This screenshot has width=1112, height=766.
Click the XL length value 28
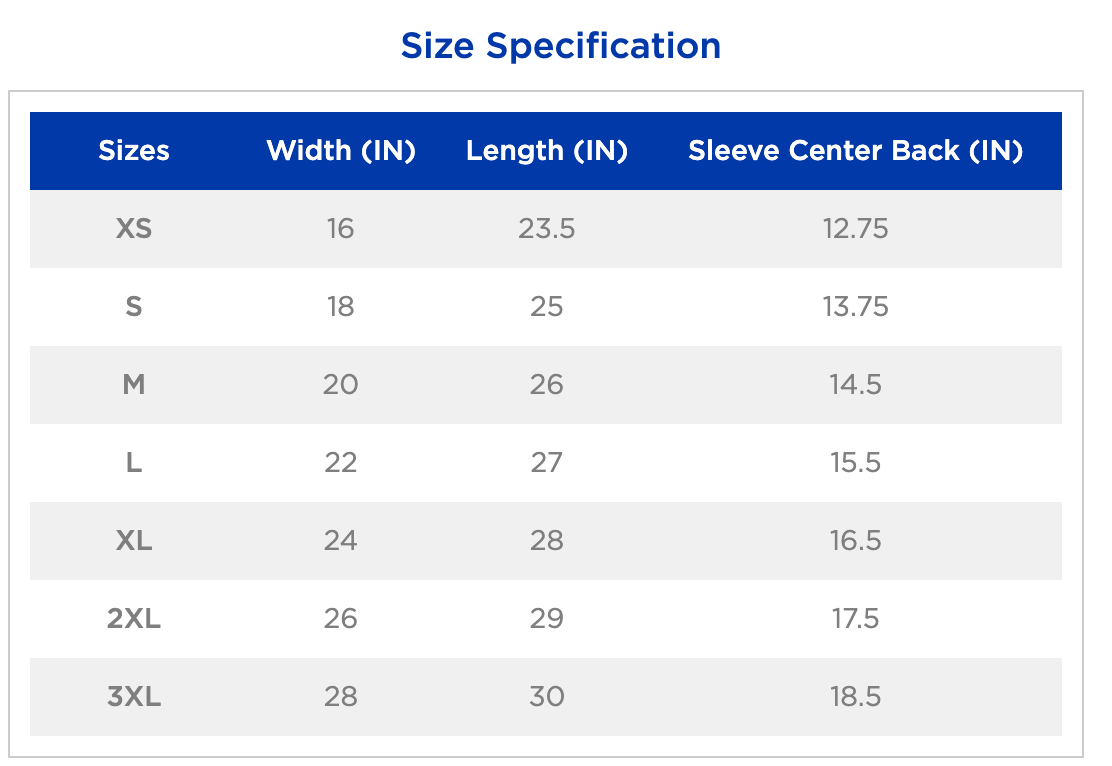pos(547,541)
